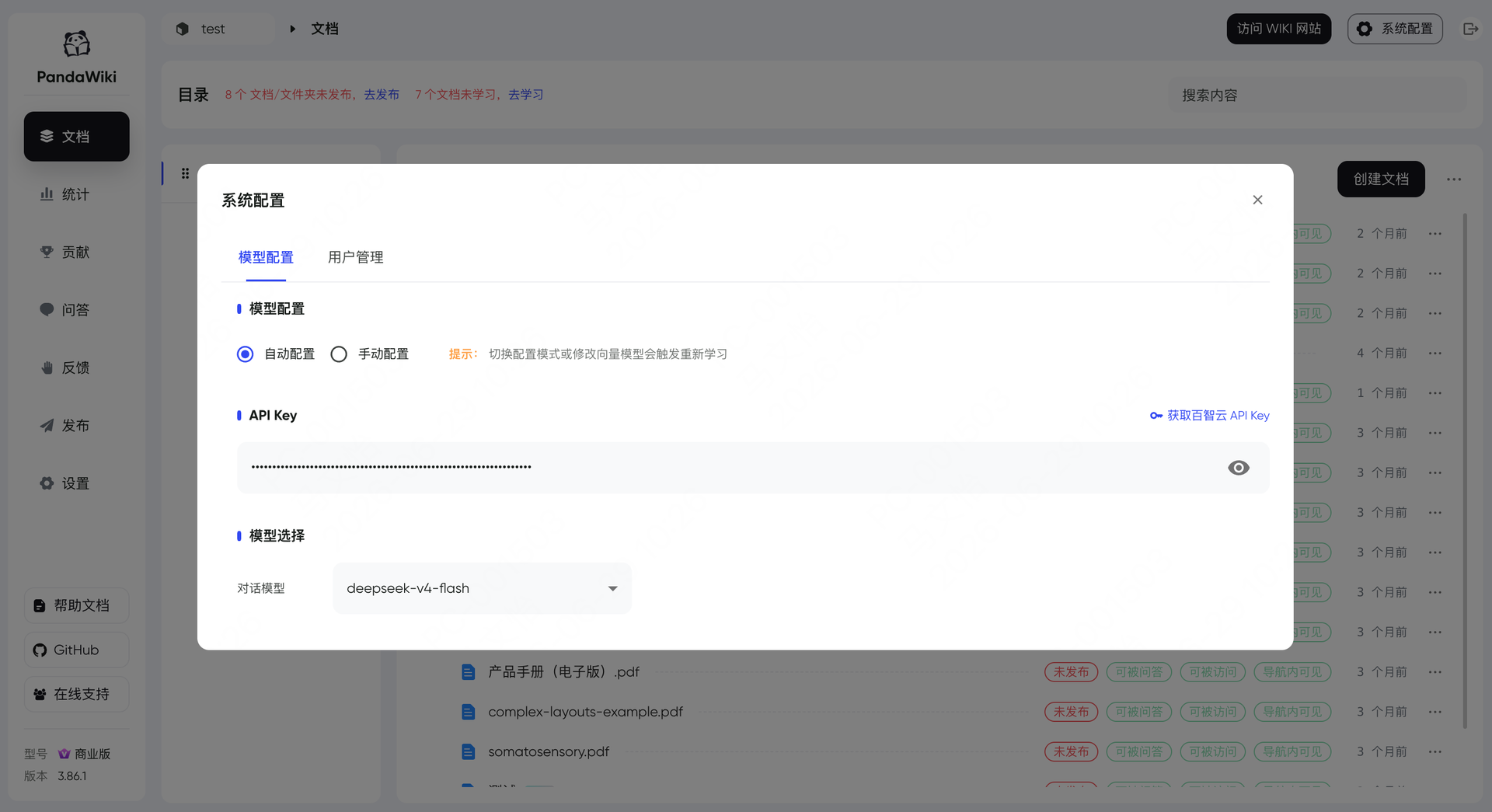Open the 反馈 feedback page
Viewport: 1492px width, 812px height.
click(76, 368)
